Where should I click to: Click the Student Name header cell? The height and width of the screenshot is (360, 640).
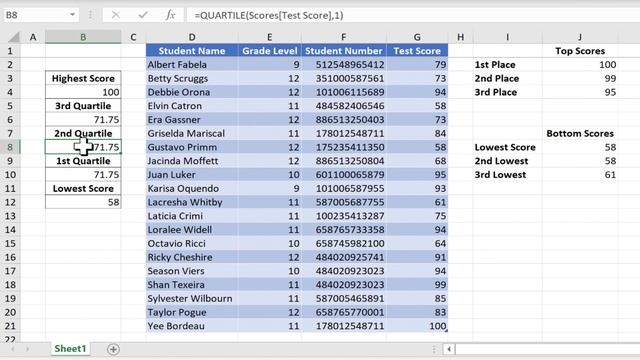click(x=191, y=51)
